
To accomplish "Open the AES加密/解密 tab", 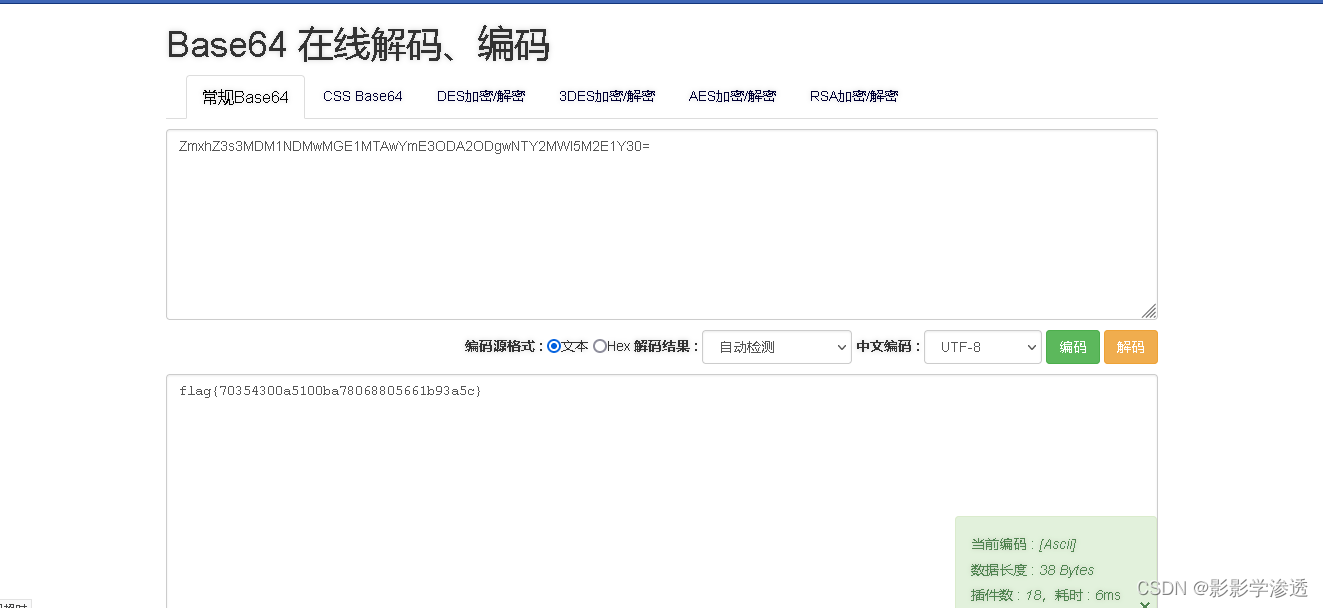I will tap(732, 96).
